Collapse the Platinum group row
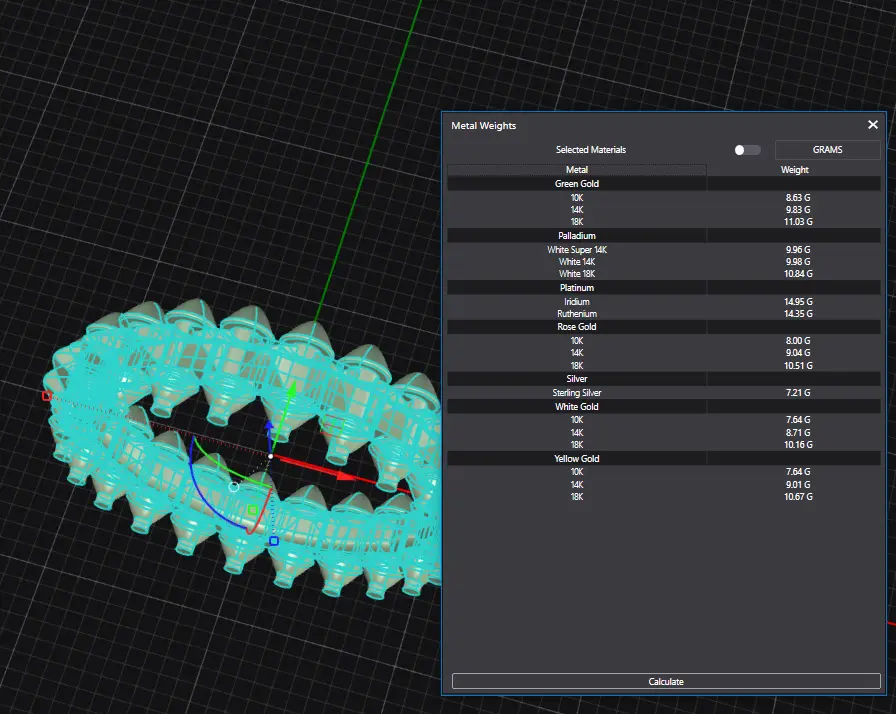This screenshot has height=714, width=896. point(577,288)
